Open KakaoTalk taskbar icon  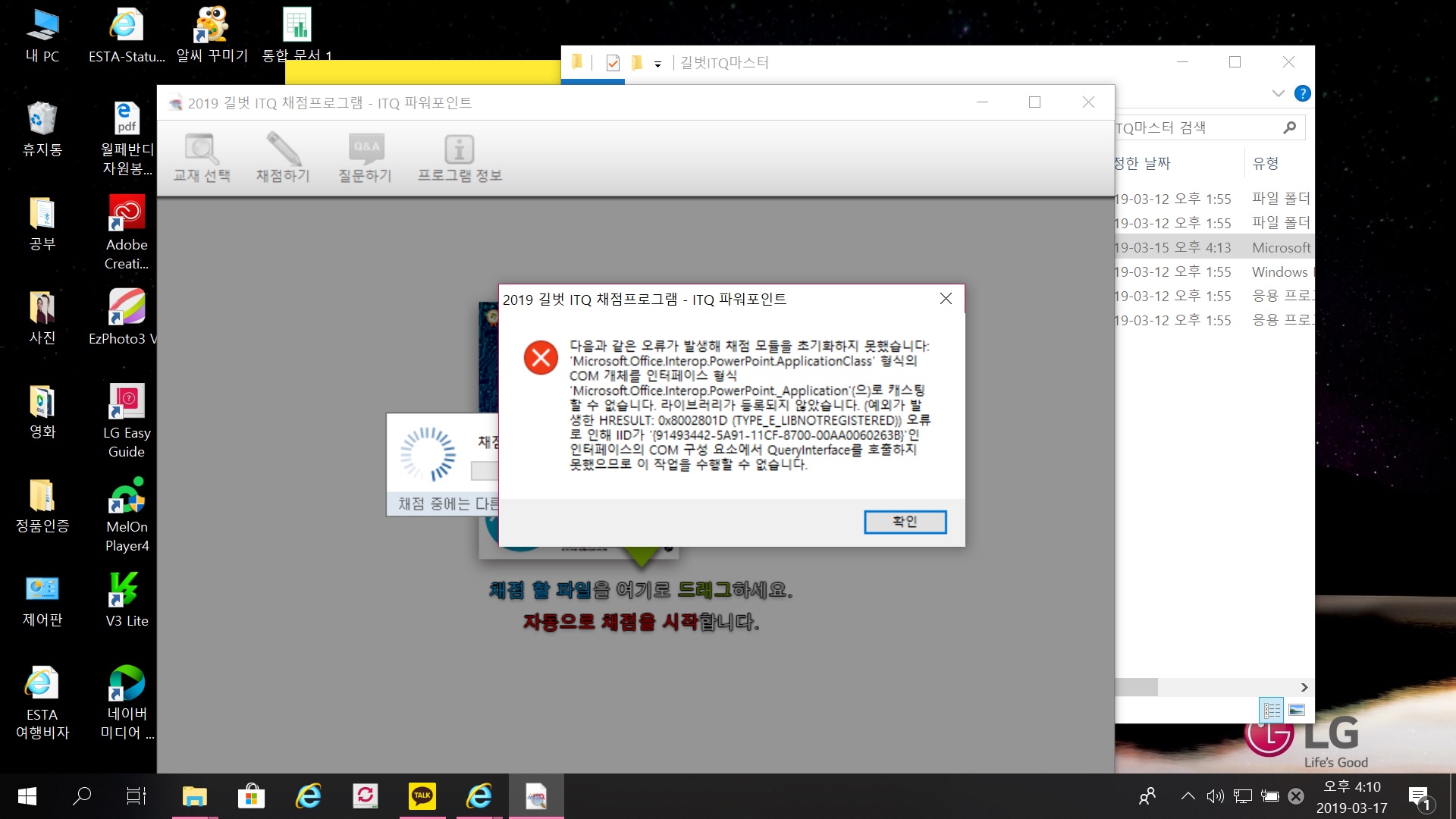422,796
